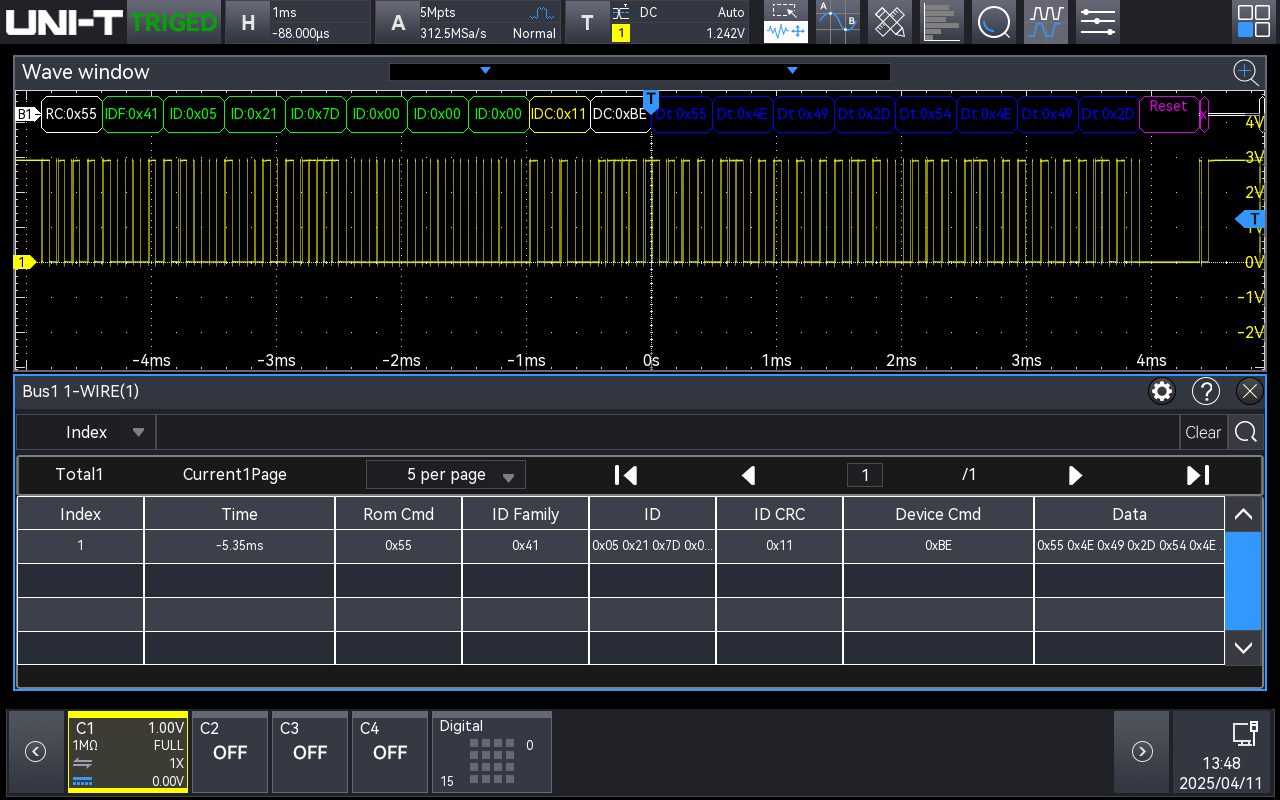Open the ruler and pencil measure icon

(889, 22)
